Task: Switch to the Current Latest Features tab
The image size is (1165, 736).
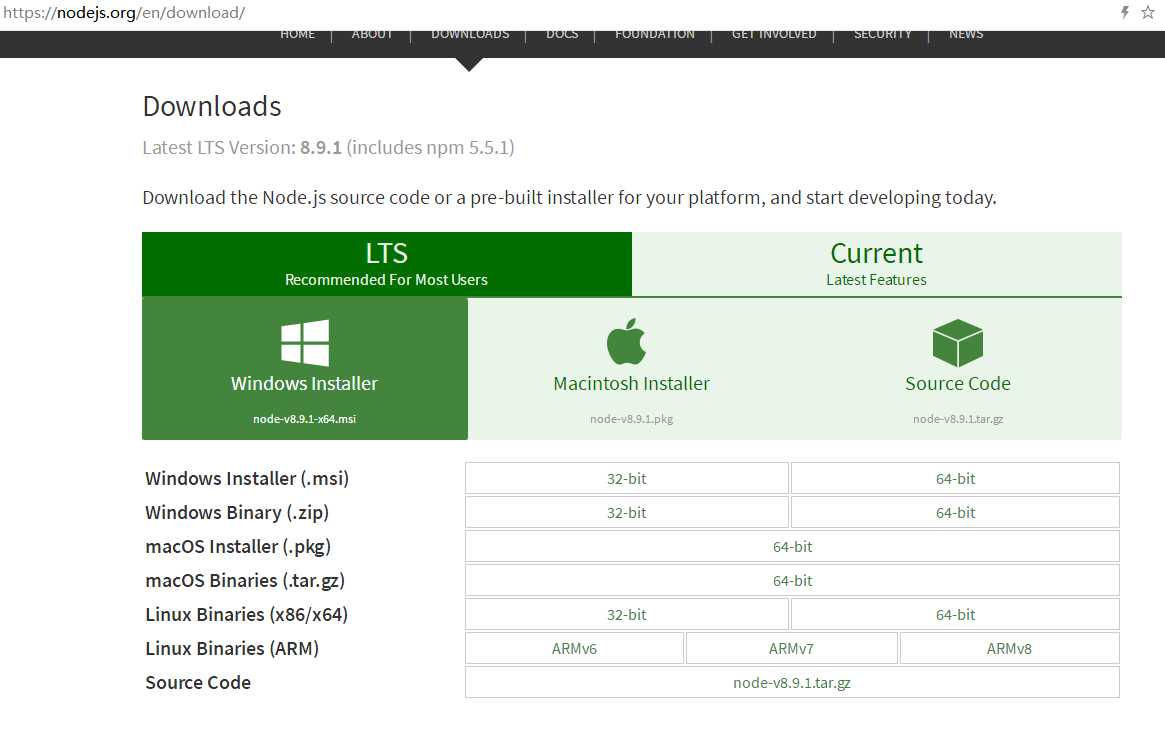Action: (x=877, y=264)
